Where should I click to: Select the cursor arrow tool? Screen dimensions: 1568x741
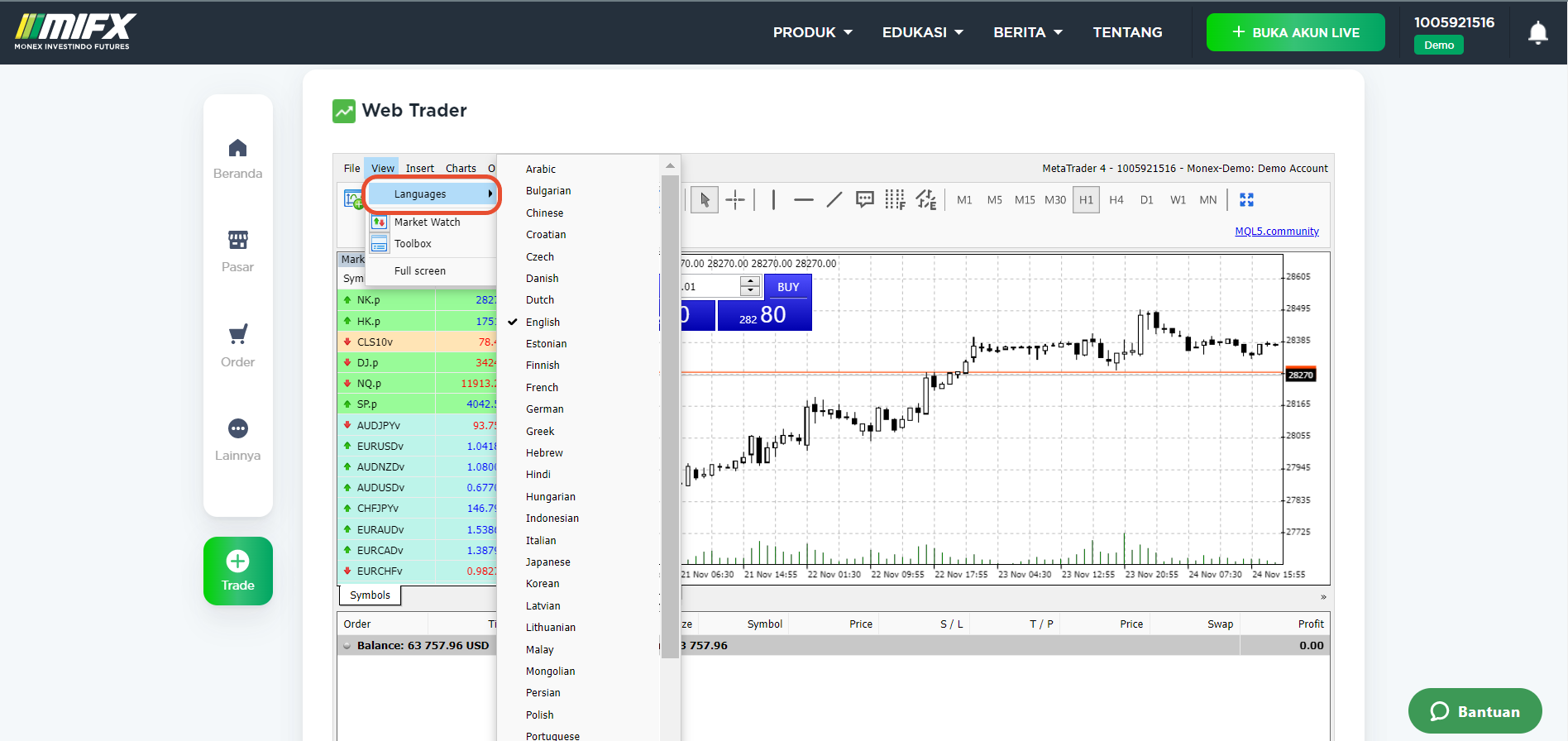pyautogui.click(x=705, y=199)
